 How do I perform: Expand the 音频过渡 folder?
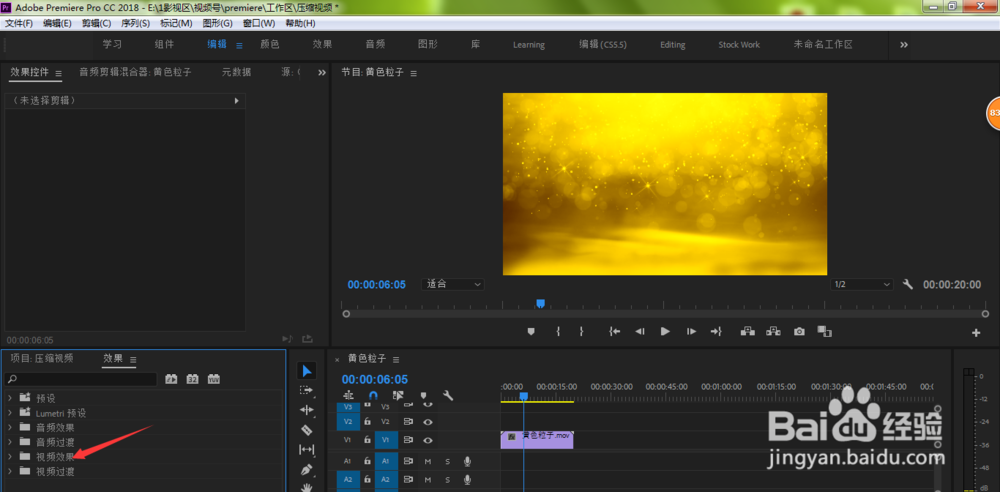(10, 442)
